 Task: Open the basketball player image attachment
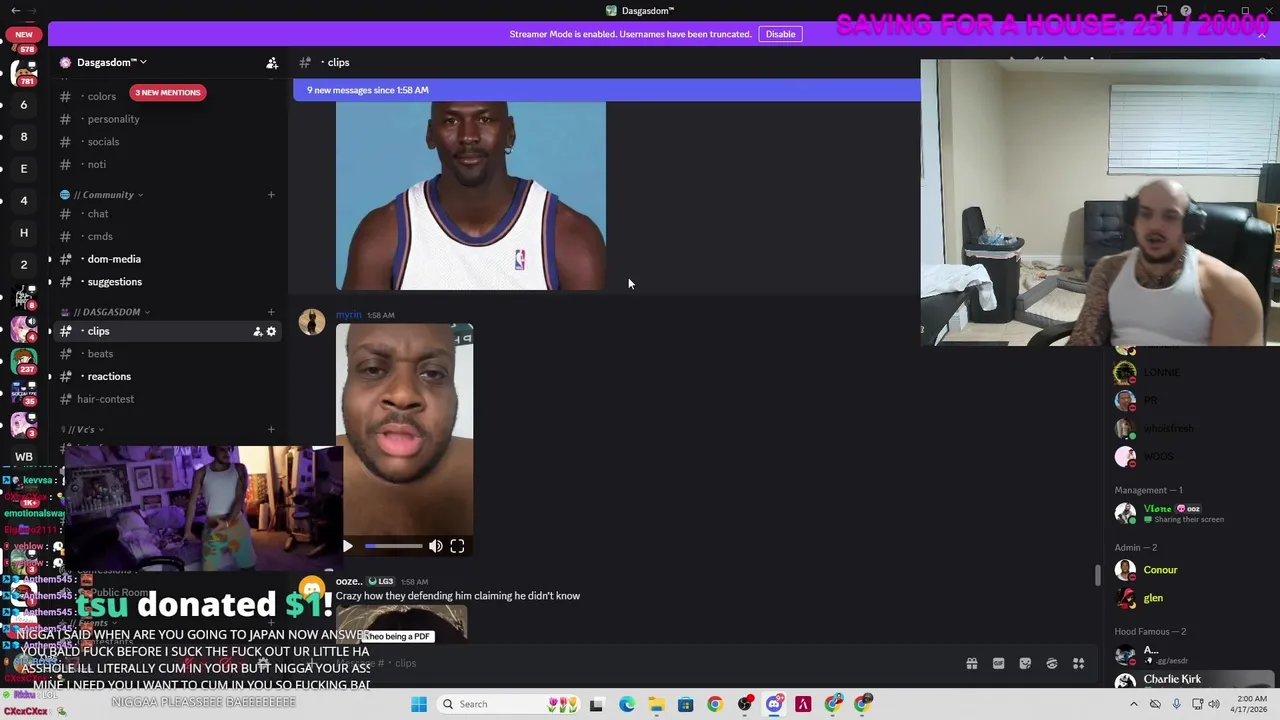click(470, 195)
